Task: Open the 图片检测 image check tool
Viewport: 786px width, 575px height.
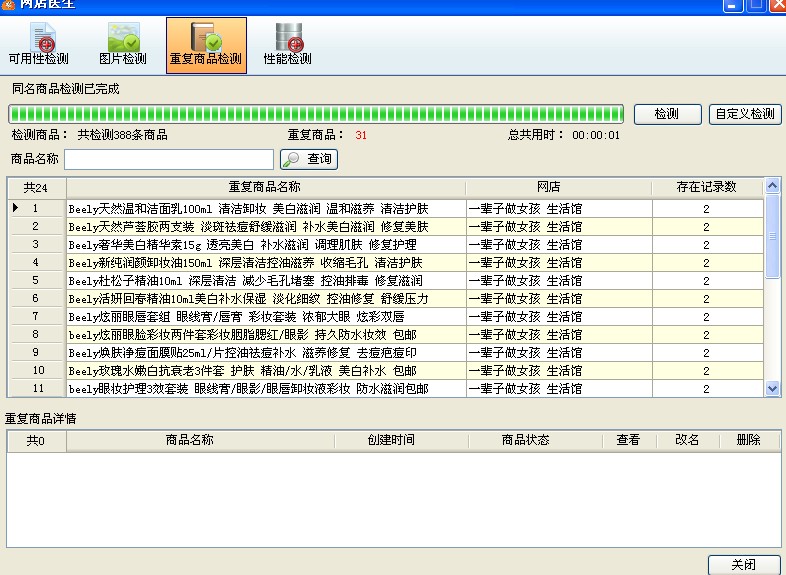Action: pos(123,45)
